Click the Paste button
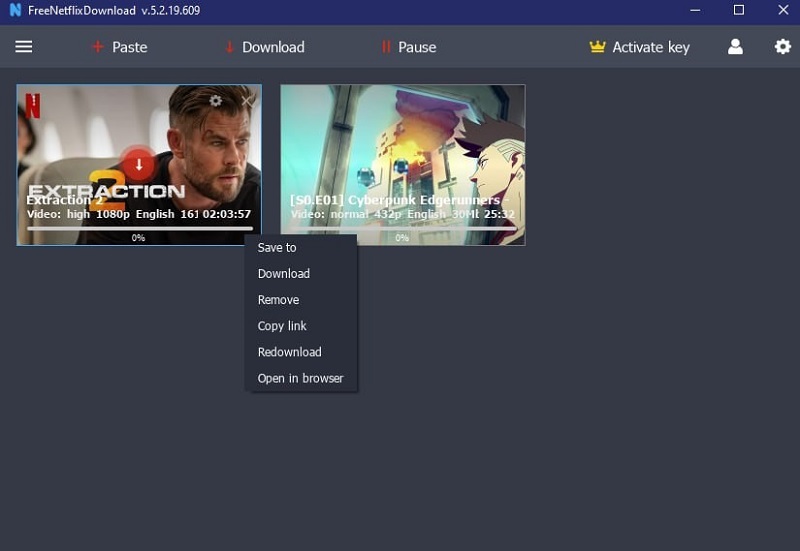The height and width of the screenshot is (551, 800). 120,47
